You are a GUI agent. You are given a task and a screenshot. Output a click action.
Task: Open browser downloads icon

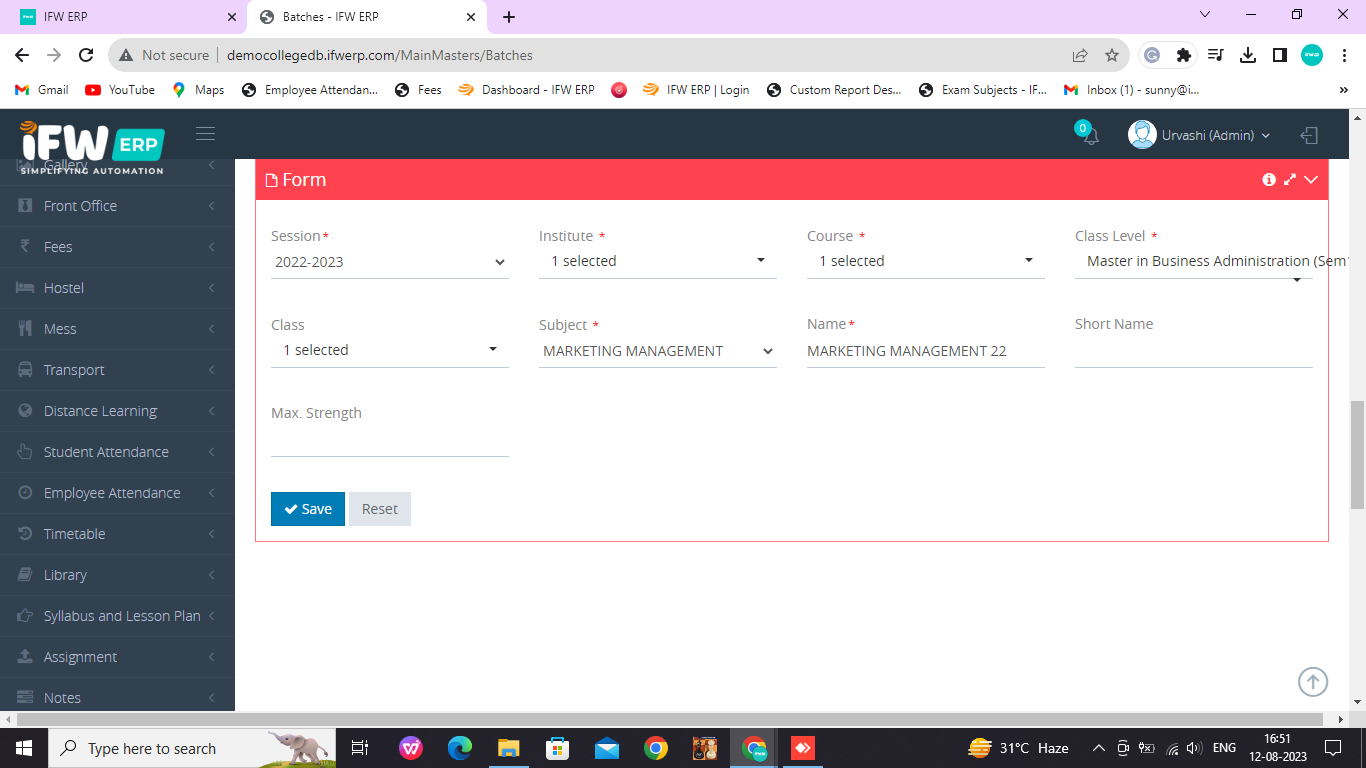coord(1248,55)
